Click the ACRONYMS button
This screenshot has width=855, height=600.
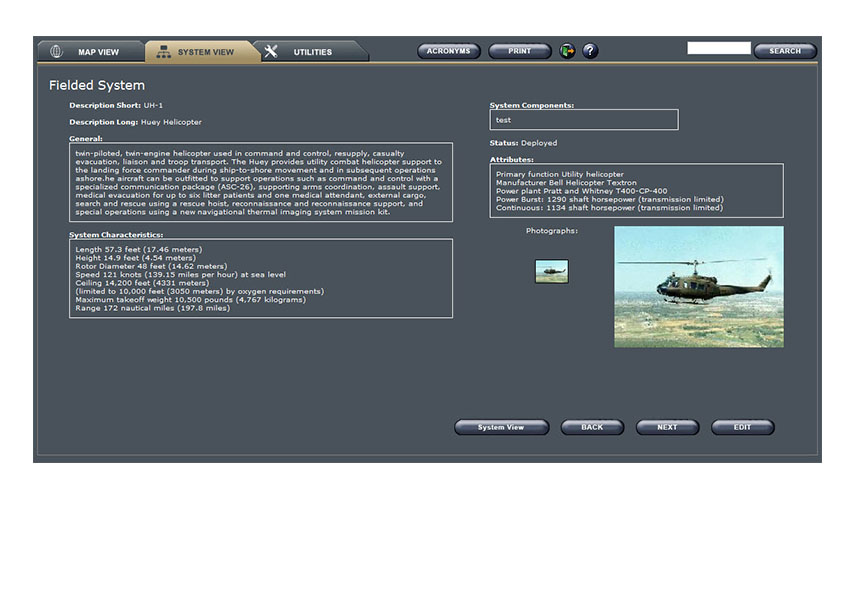point(449,51)
